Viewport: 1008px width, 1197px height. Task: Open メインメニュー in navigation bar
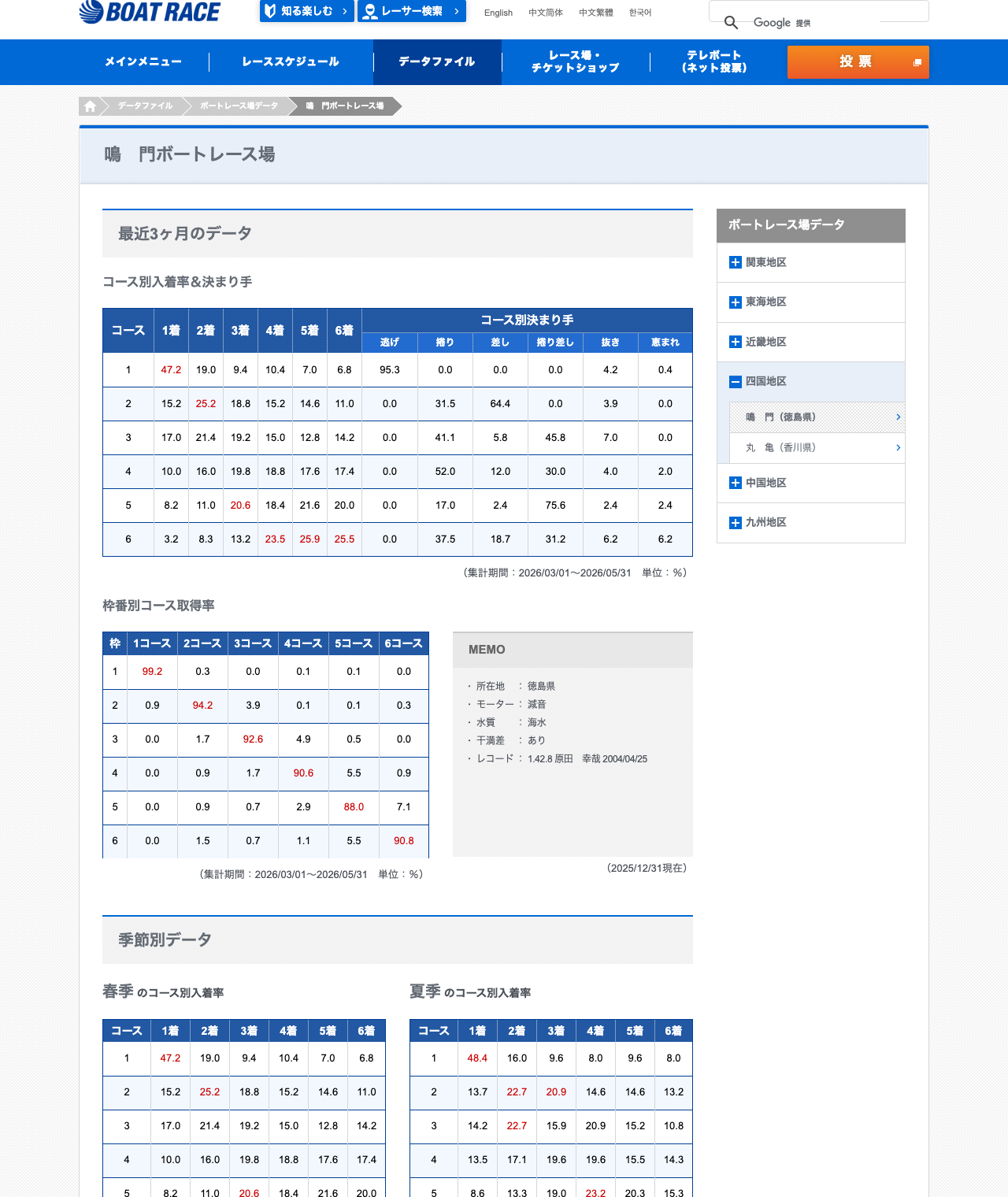(x=143, y=61)
